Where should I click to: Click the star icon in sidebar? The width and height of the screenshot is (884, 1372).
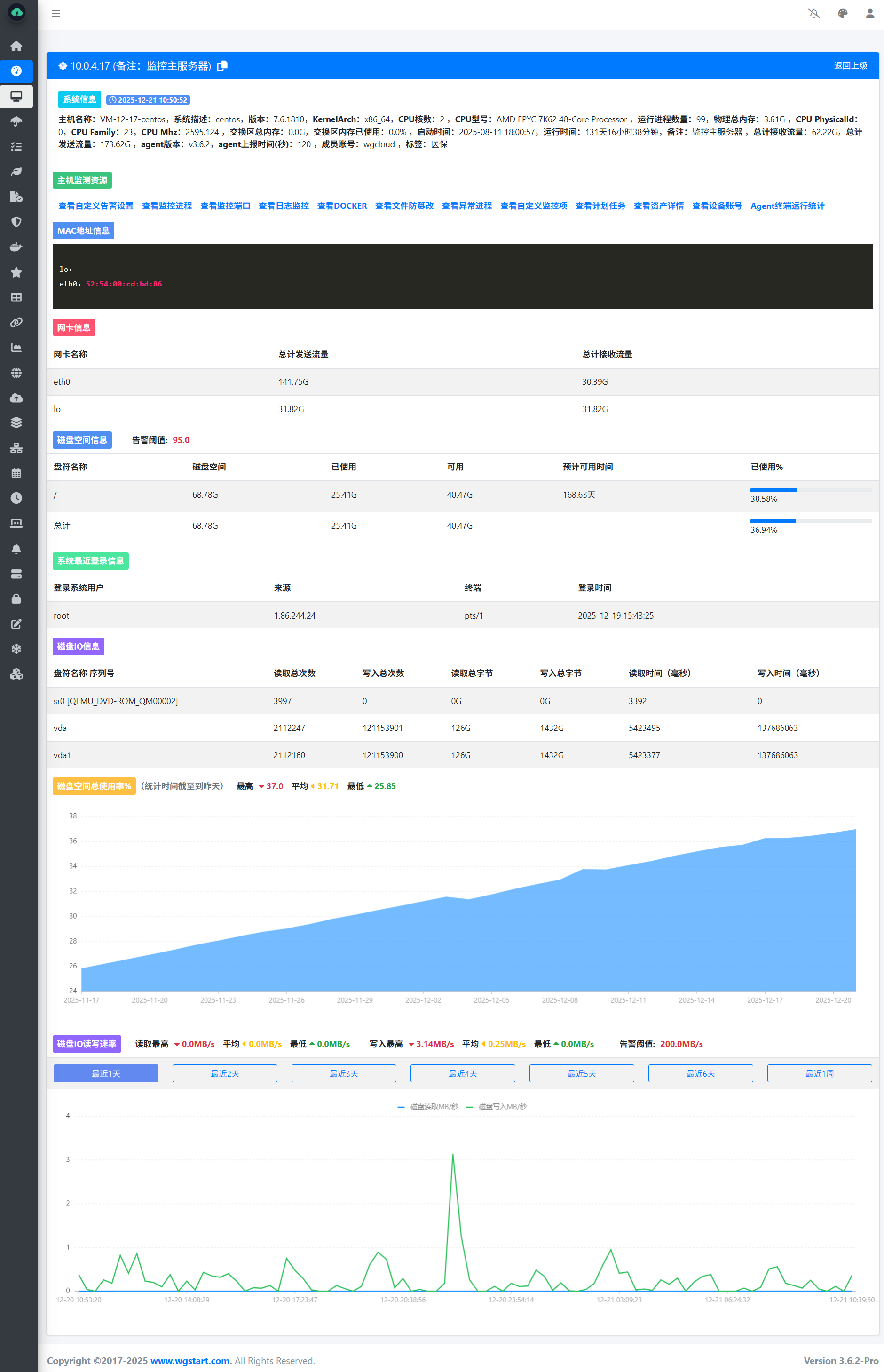tap(16, 272)
